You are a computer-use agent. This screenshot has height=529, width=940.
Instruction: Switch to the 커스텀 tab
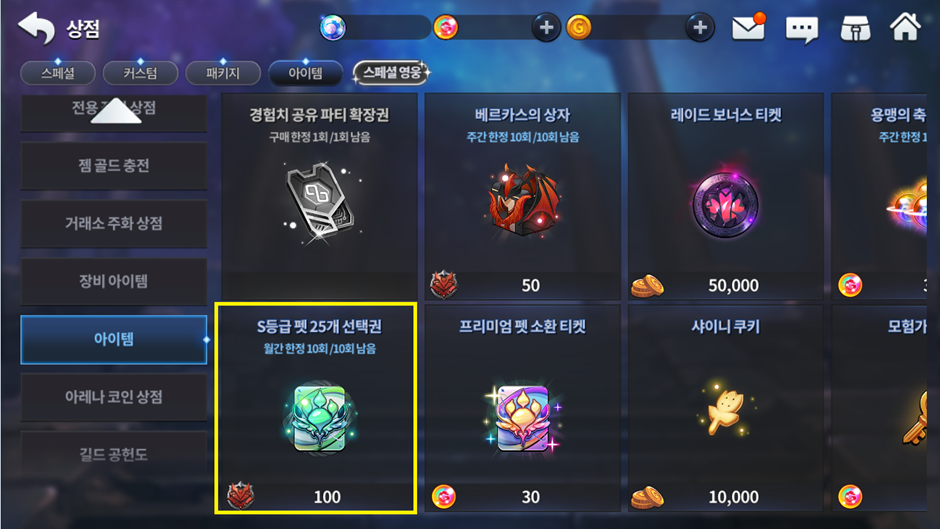[140, 73]
